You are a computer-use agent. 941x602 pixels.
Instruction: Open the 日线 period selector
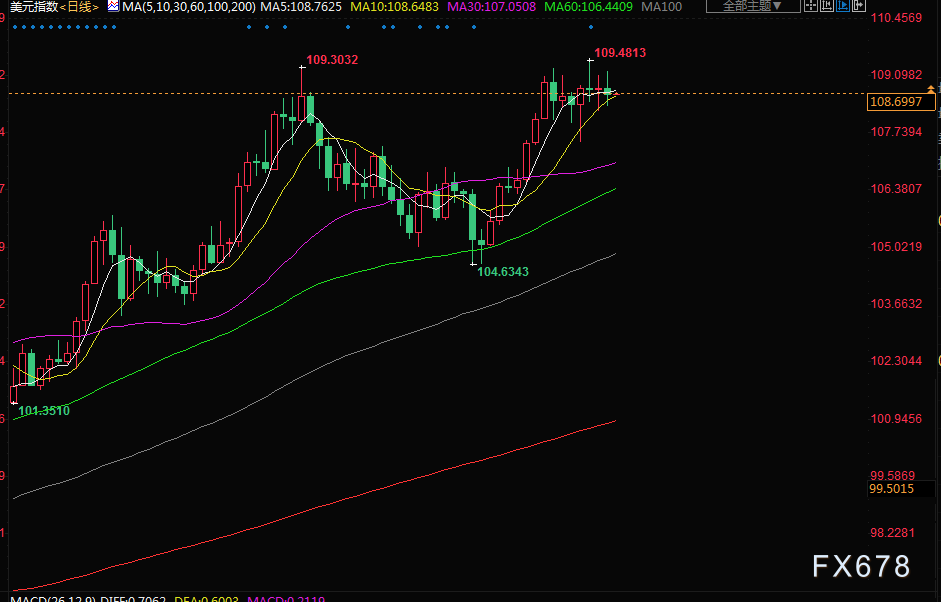coord(80,6)
